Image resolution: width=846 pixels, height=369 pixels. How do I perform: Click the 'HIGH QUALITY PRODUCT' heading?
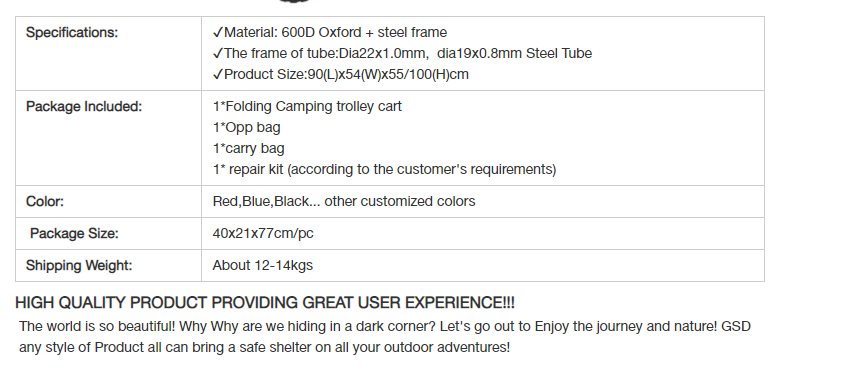(265, 303)
